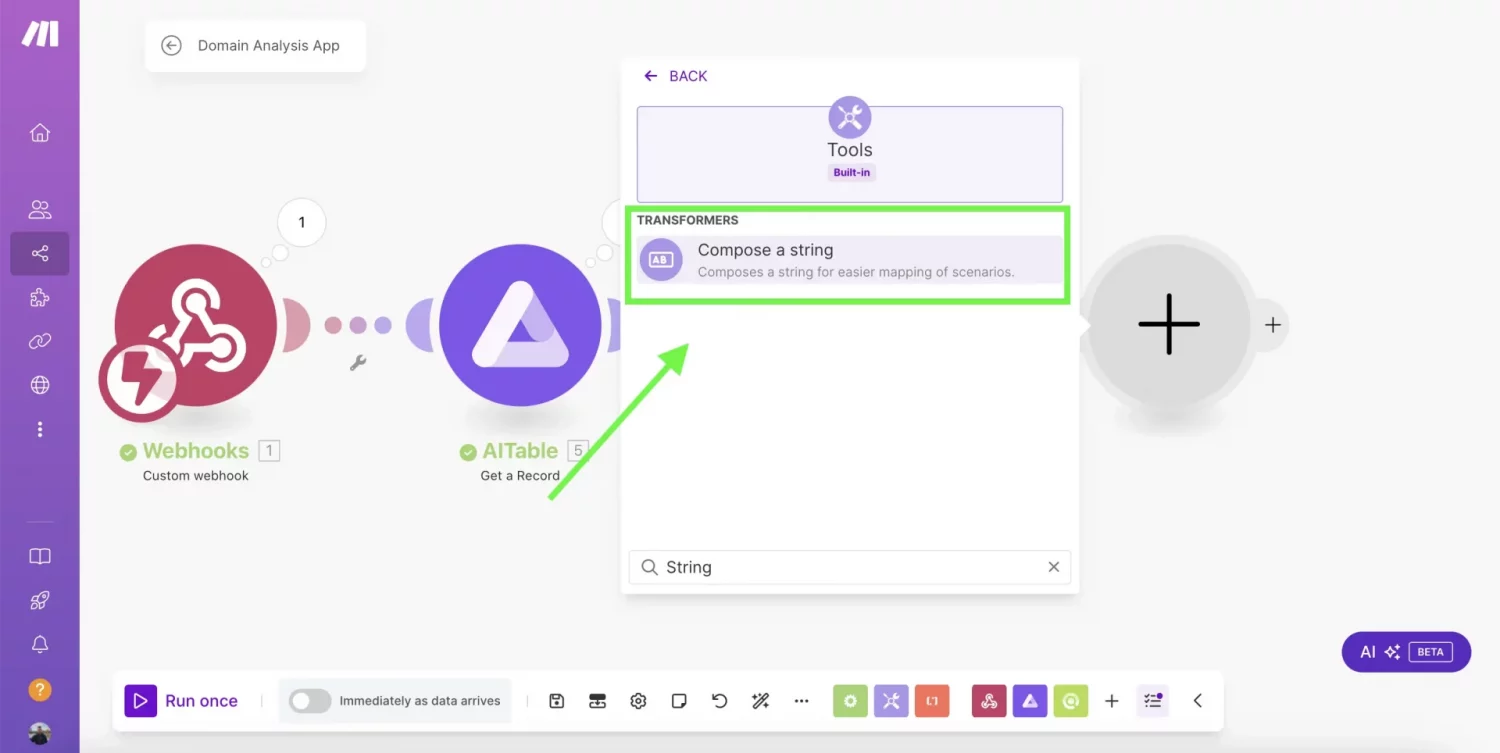The height and width of the screenshot is (753, 1500).
Task: Open Scenarios from the sidebar share icon
Action: tap(40, 254)
